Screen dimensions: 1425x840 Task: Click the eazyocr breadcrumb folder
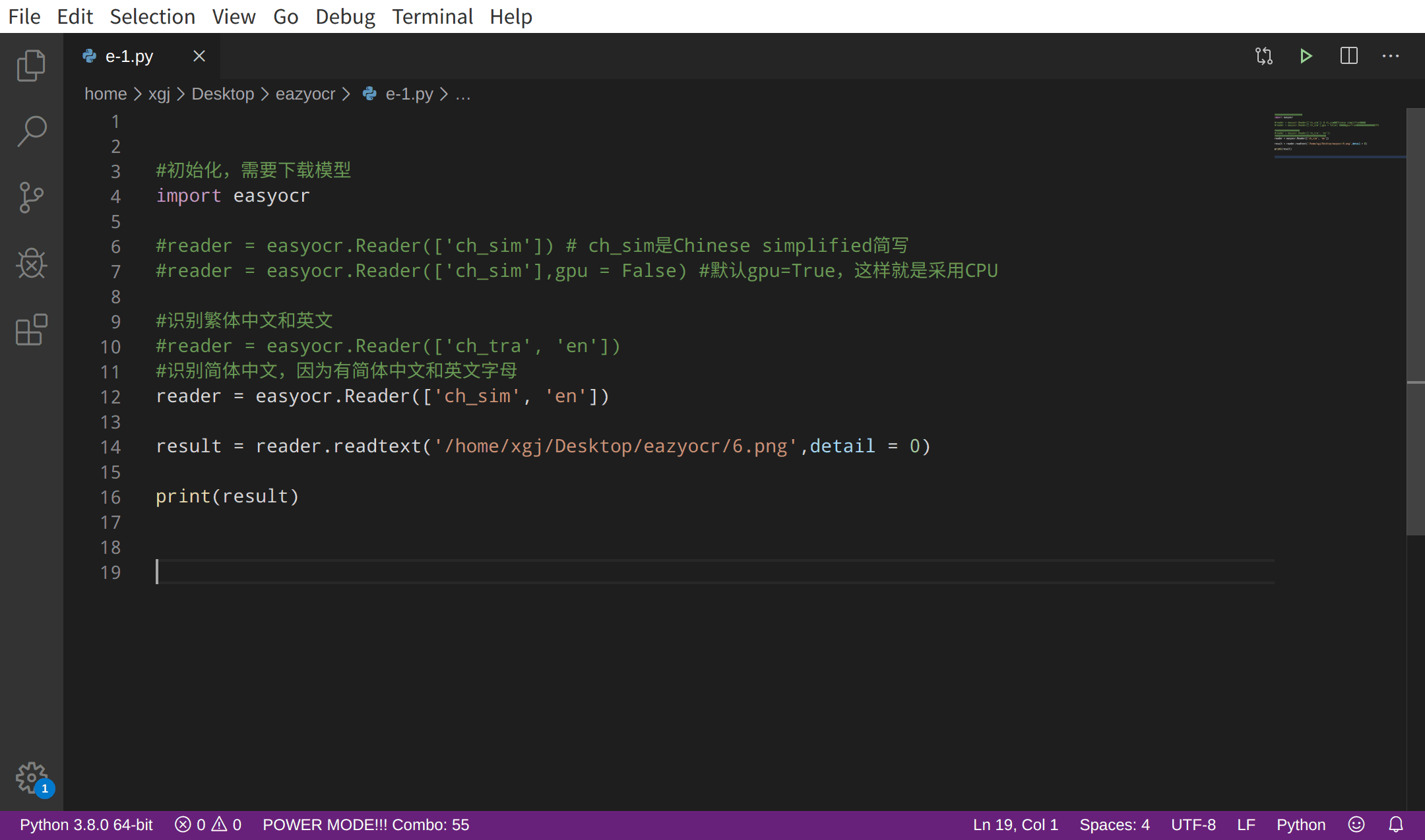(x=305, y=94)
